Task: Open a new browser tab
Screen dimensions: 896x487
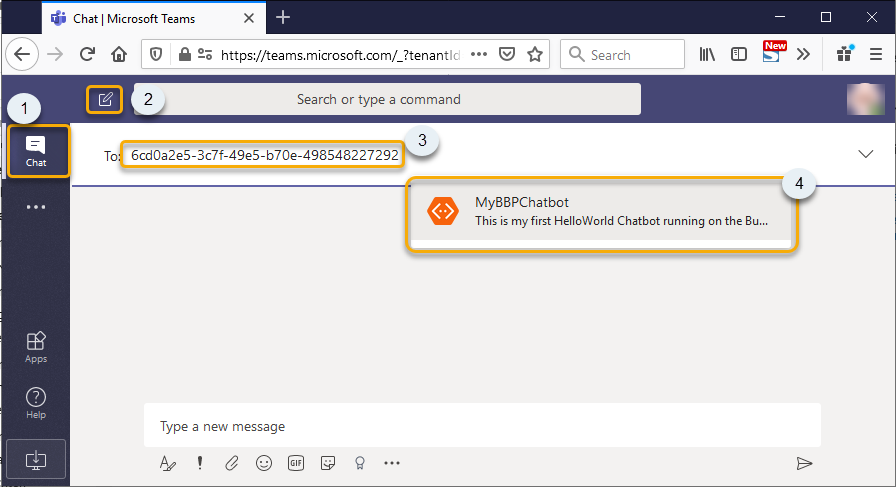Action: [283, 18]
